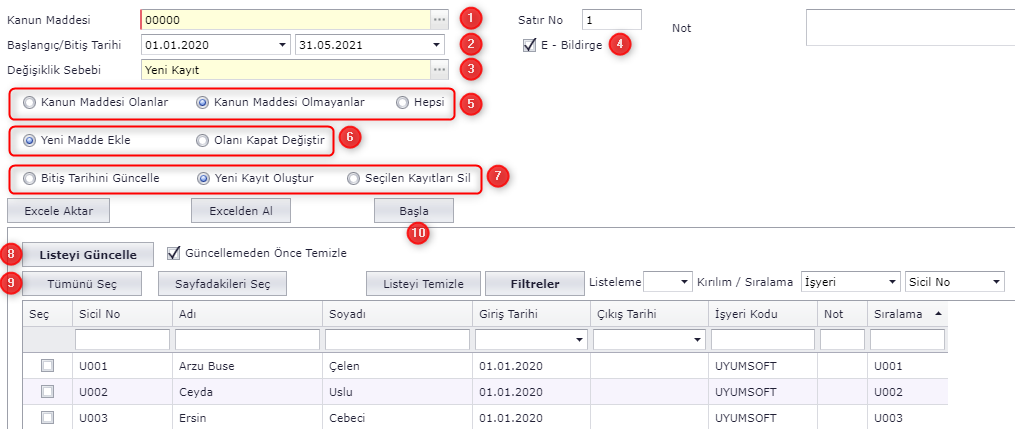Image resolution: width=1015 pixels, height=429 pixels.
Task: Open the Değişiklik Sebebi lookup ellipsis button
Action: 439,69
